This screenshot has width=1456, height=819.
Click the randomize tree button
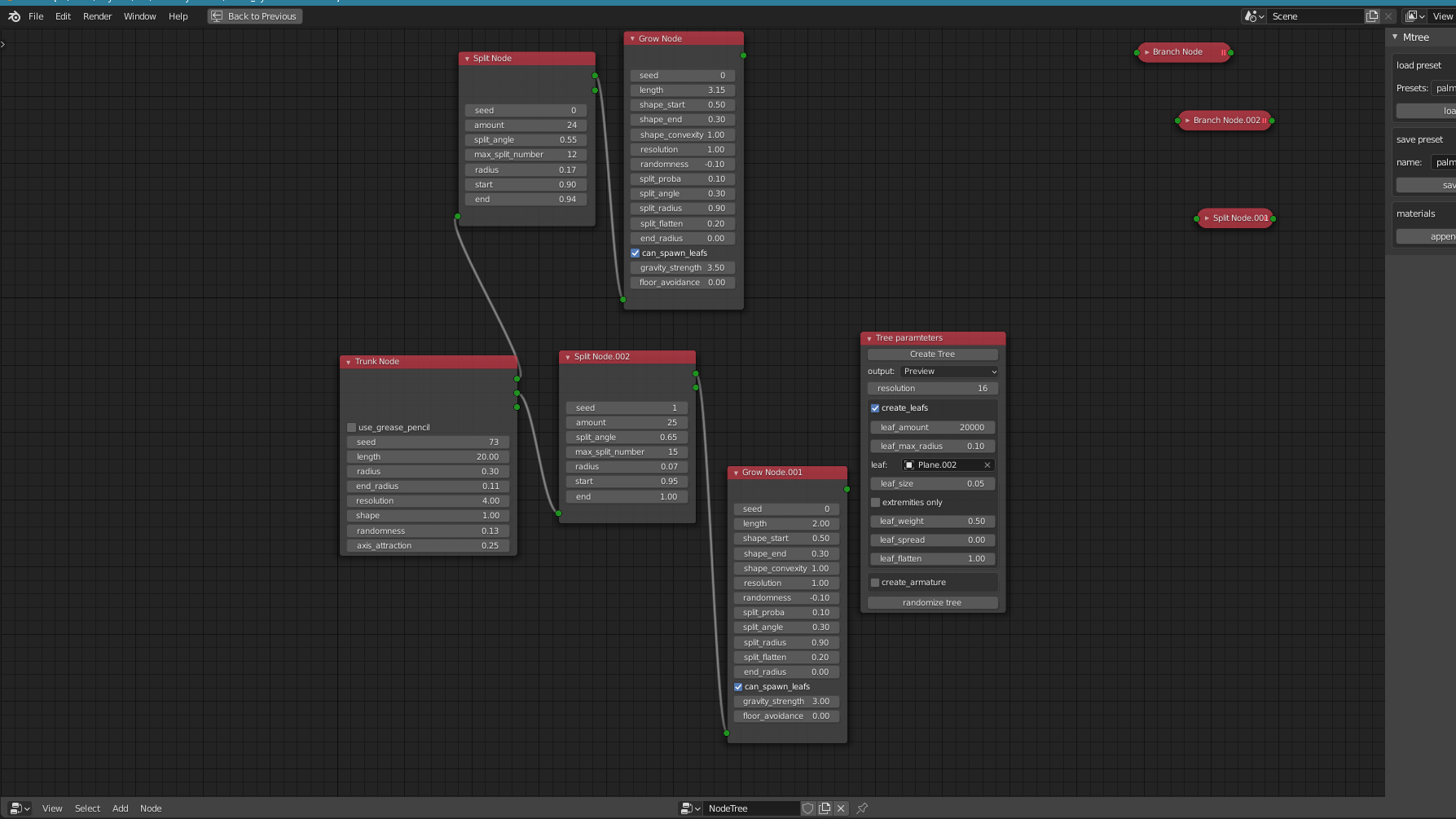click(x=932, y=602)
